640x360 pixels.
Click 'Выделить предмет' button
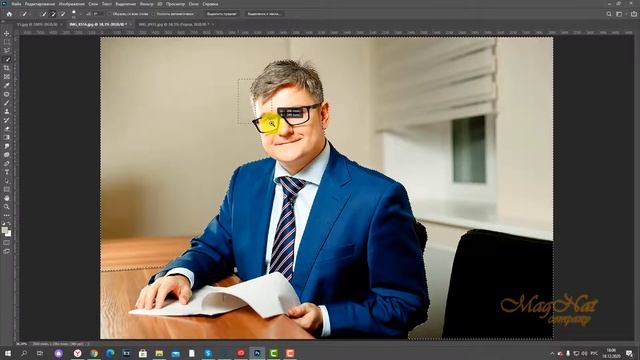click(221, 14)
